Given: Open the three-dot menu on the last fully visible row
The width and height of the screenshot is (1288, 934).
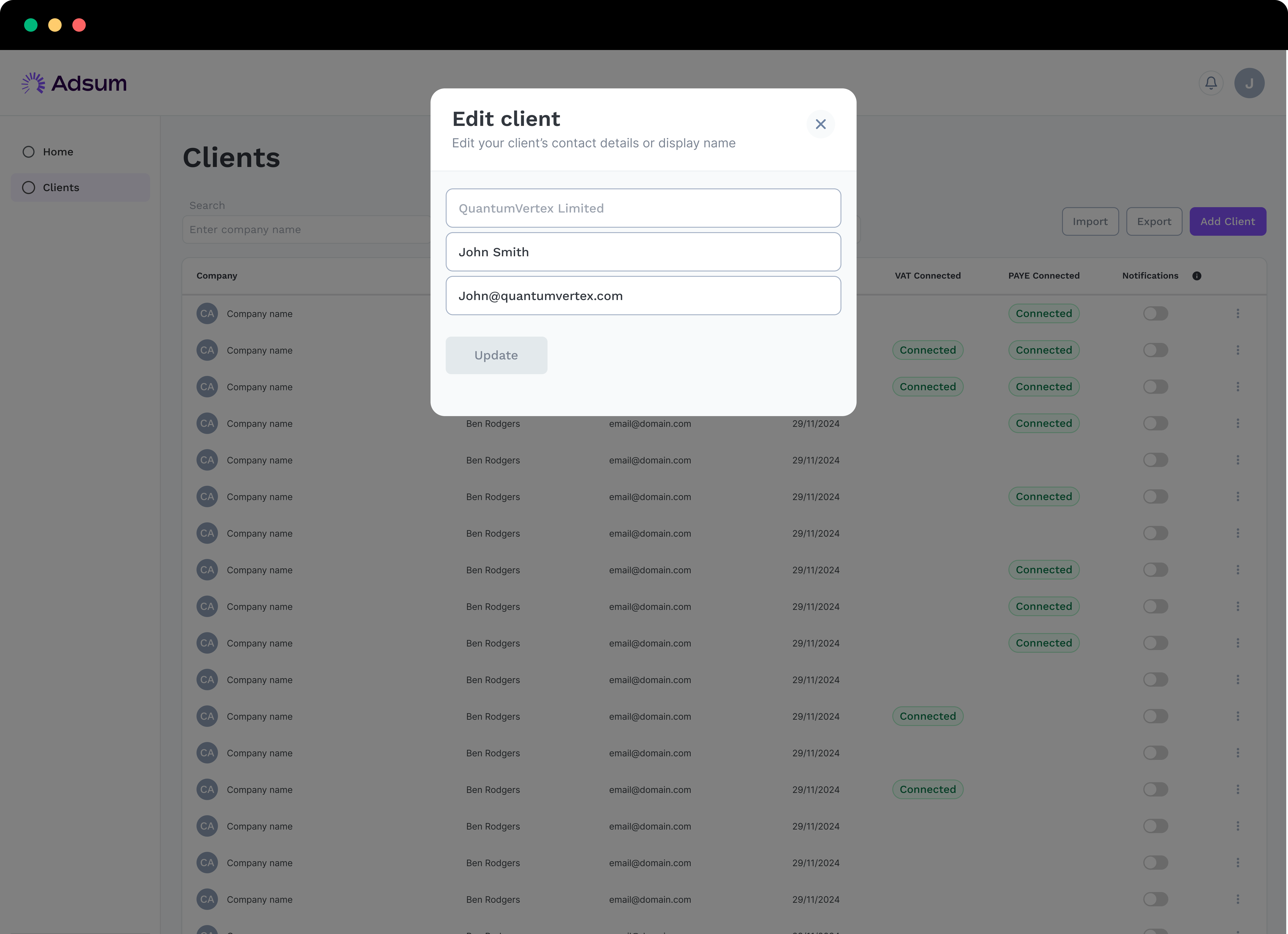Looking at the screenshot, I should 1238,899.
